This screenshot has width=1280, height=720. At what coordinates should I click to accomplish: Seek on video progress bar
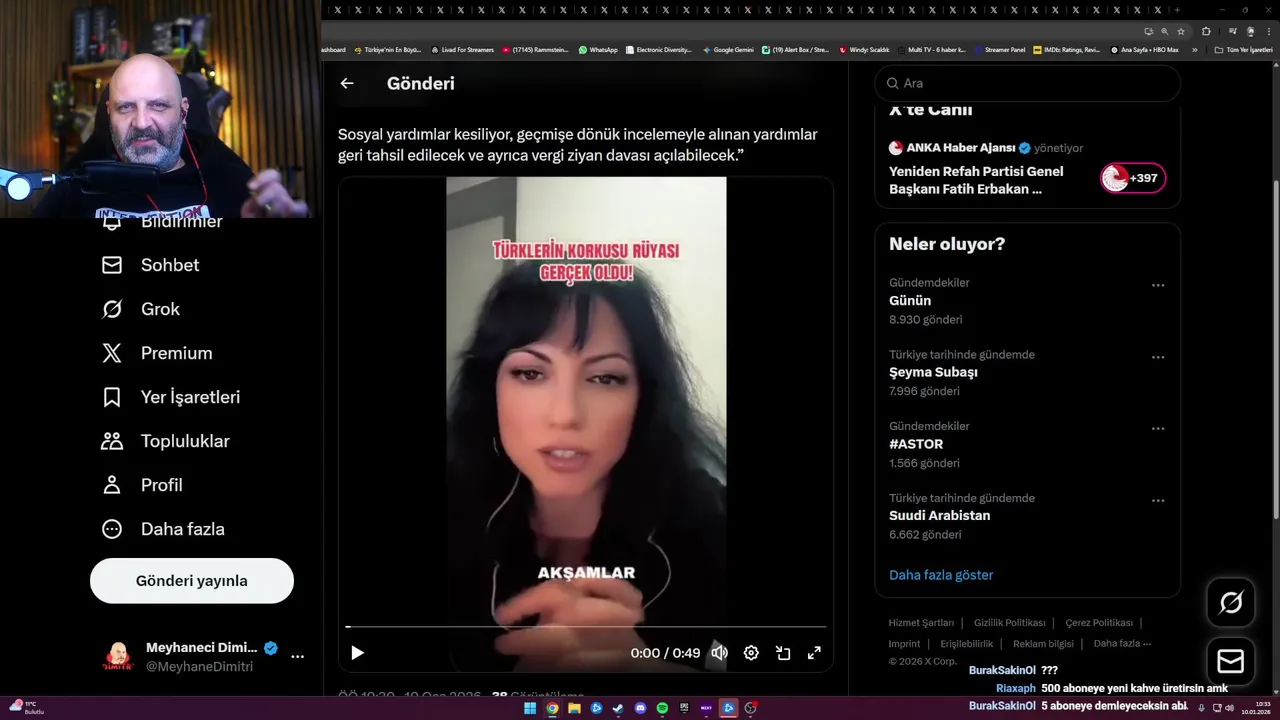click(x=586, y=627)
